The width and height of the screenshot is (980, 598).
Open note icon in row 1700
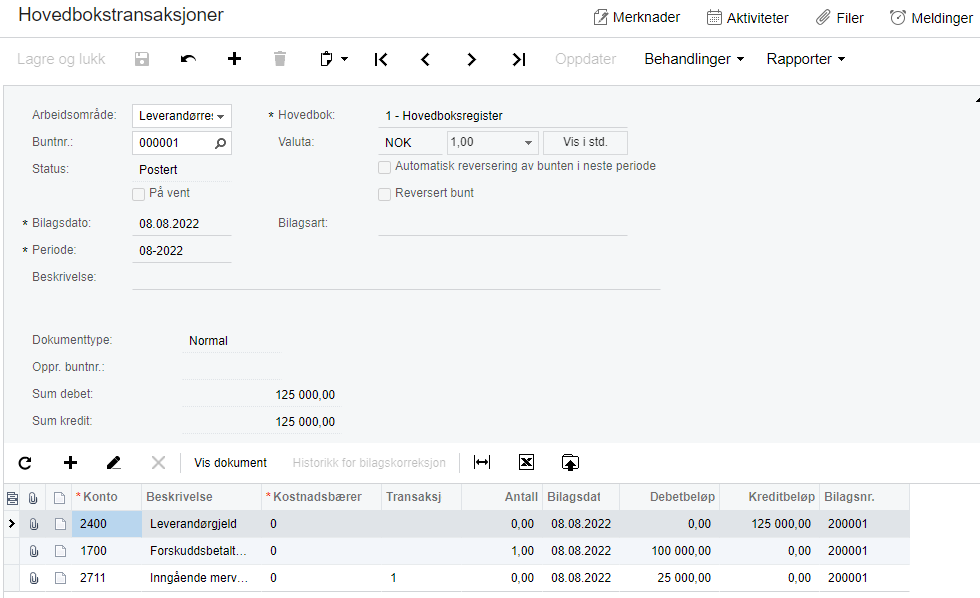coord(60,551)
